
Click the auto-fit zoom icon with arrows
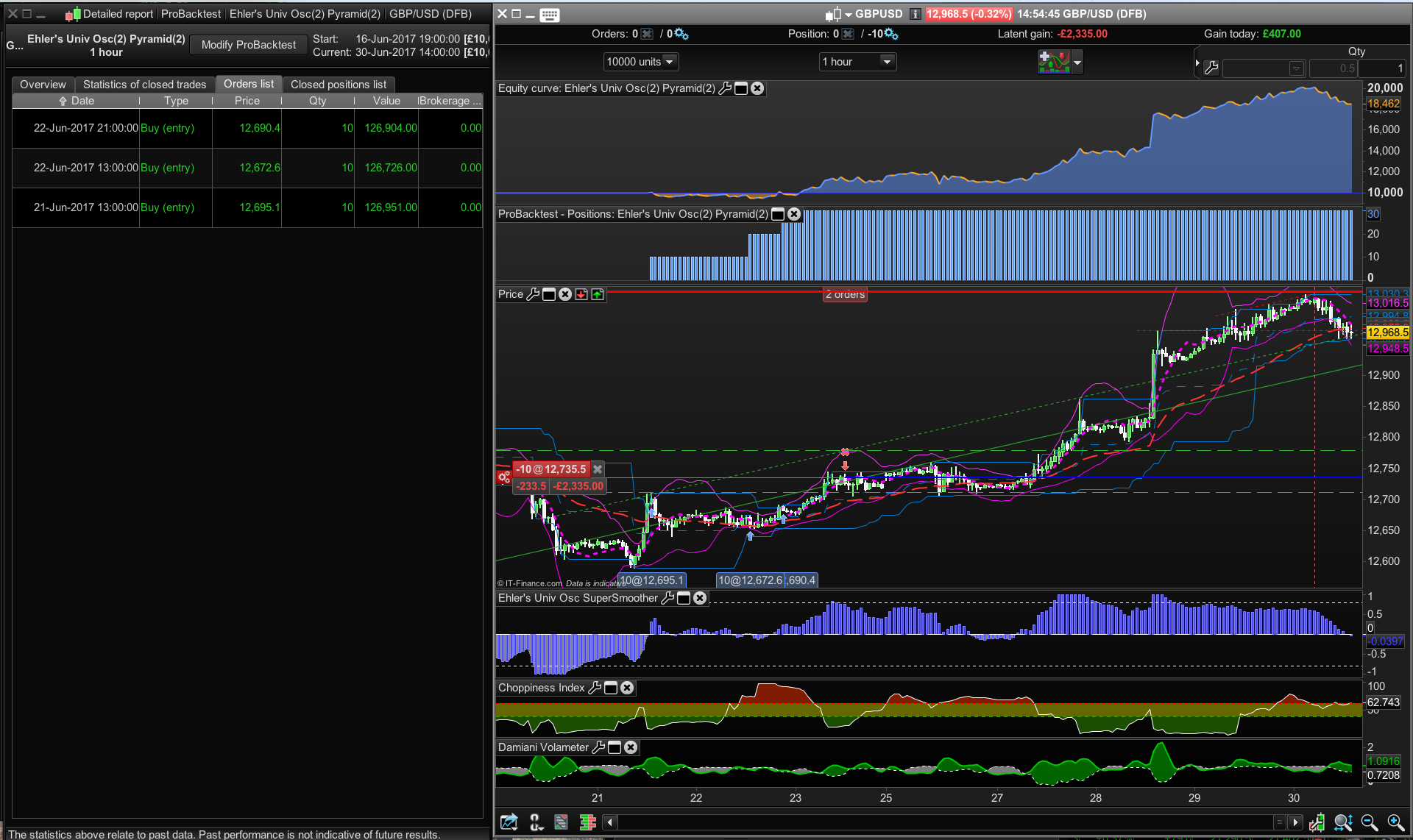pyautogui.click(x=1343, y=822)
